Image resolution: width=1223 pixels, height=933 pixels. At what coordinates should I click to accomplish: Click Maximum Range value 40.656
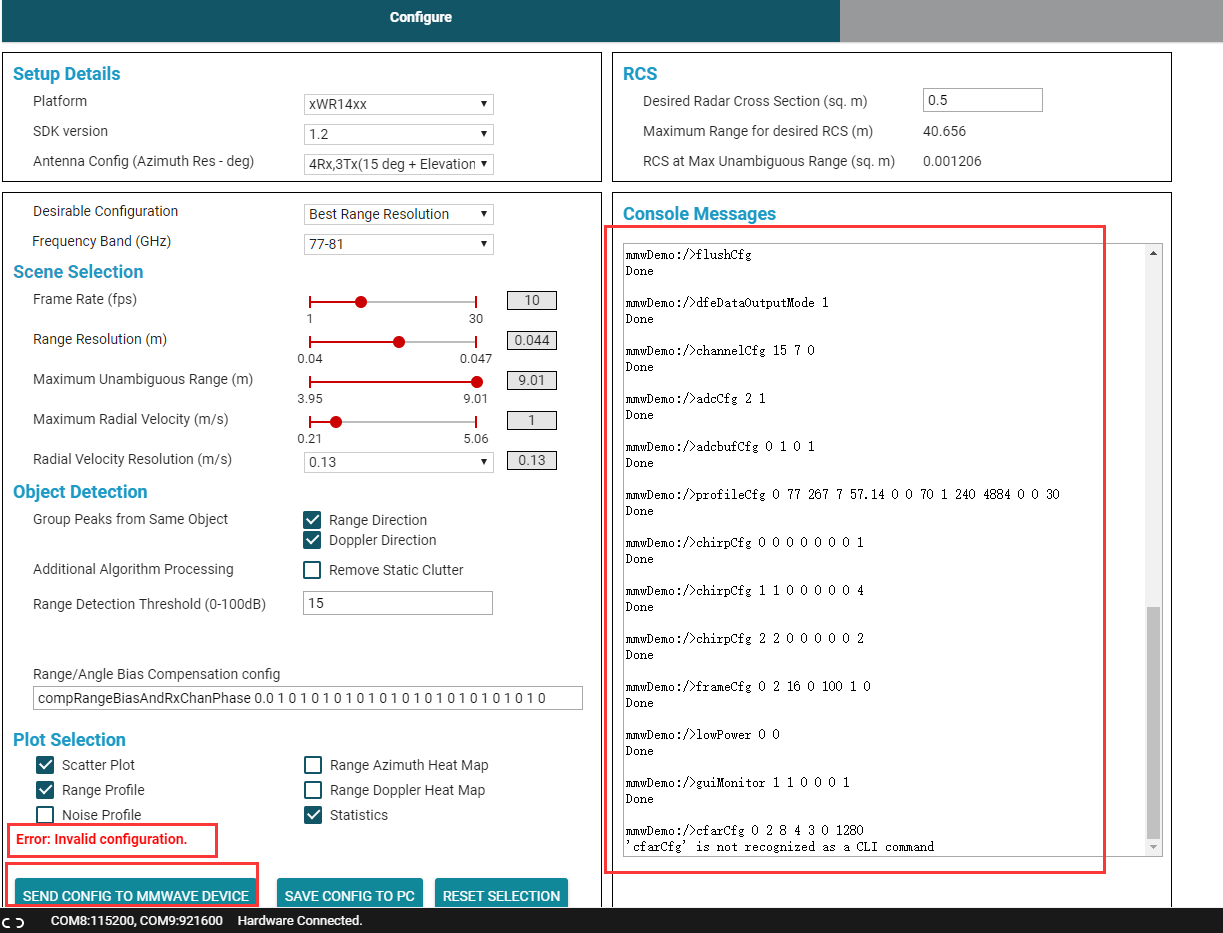pyautogui.click(x=944, y=131)
